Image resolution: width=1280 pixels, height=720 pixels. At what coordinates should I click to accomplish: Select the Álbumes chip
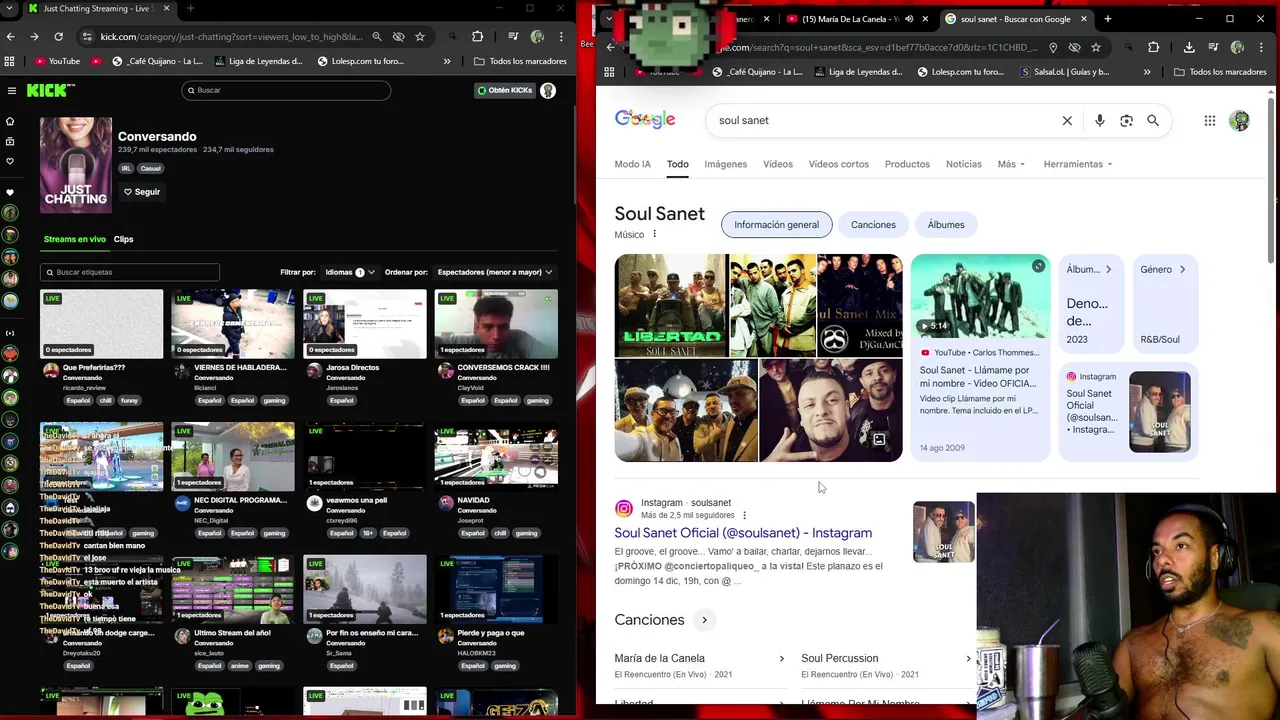[x=946, y=225]
